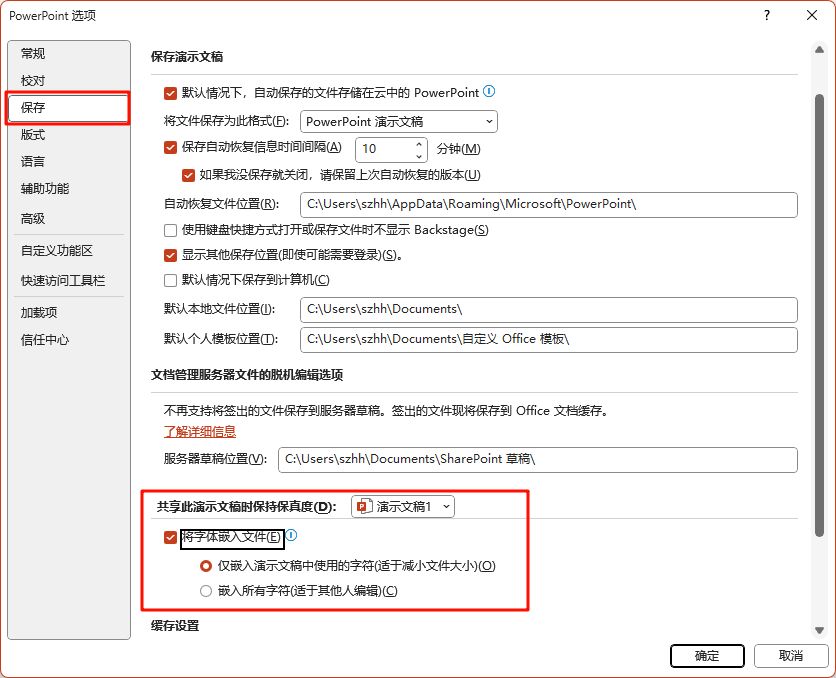
Task: Decrease AutoRecover minutes with down arrow
Action: click(419, 156)
